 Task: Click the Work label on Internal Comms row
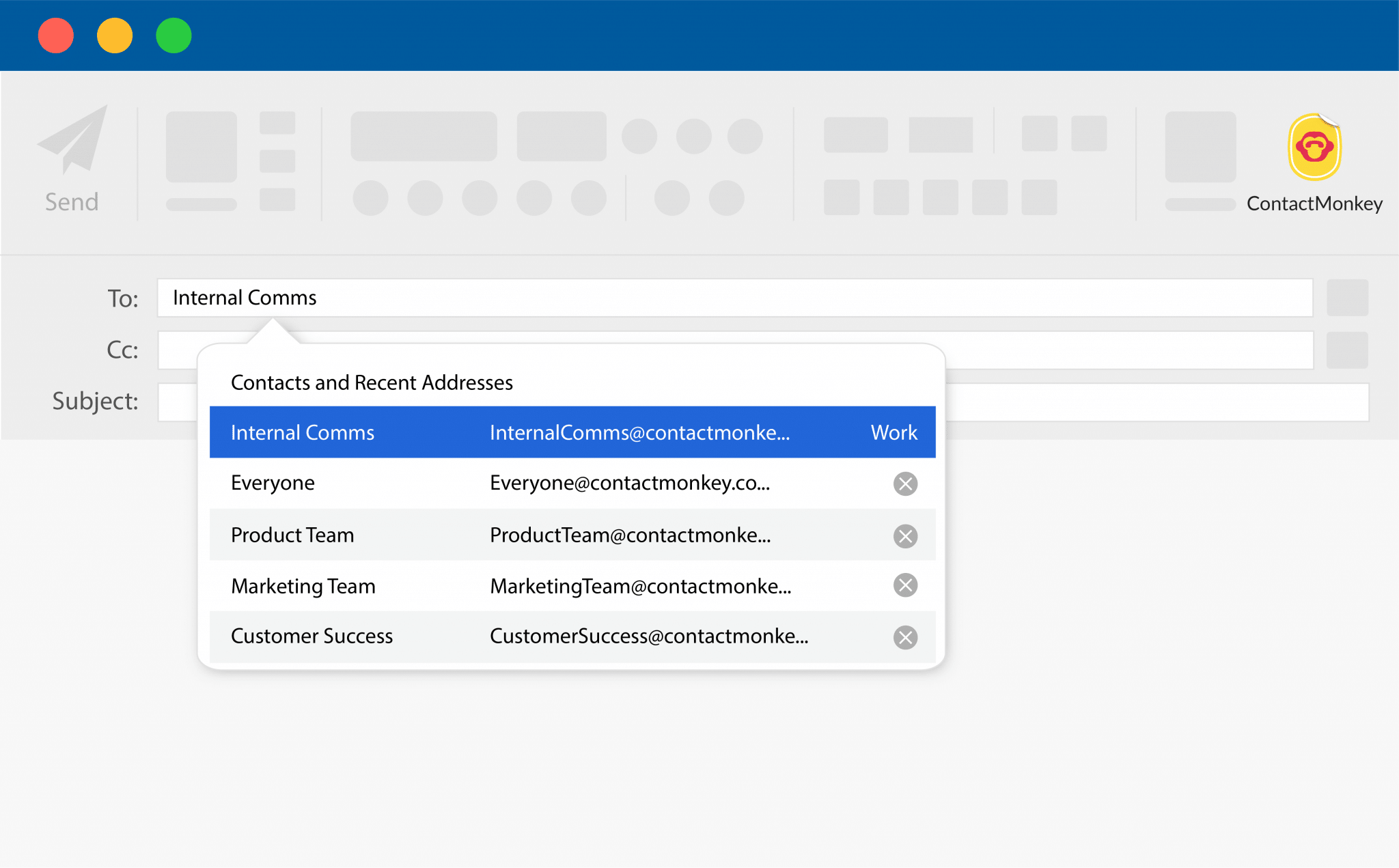tap(894, 433)
